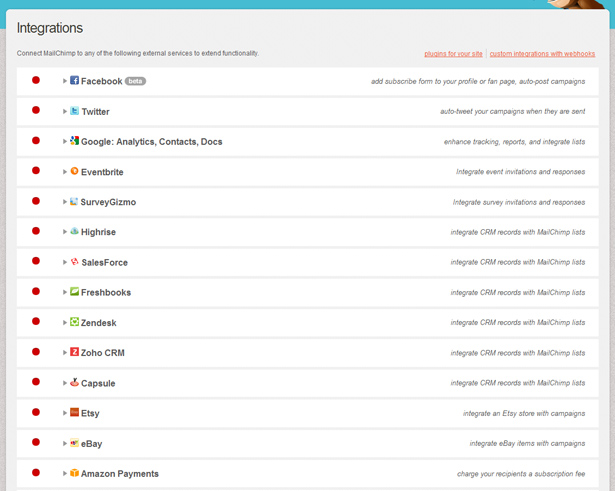The height and width of the screenshot is (491, 615).
Task: Click the Twitter bird icon
Action: 75,111
